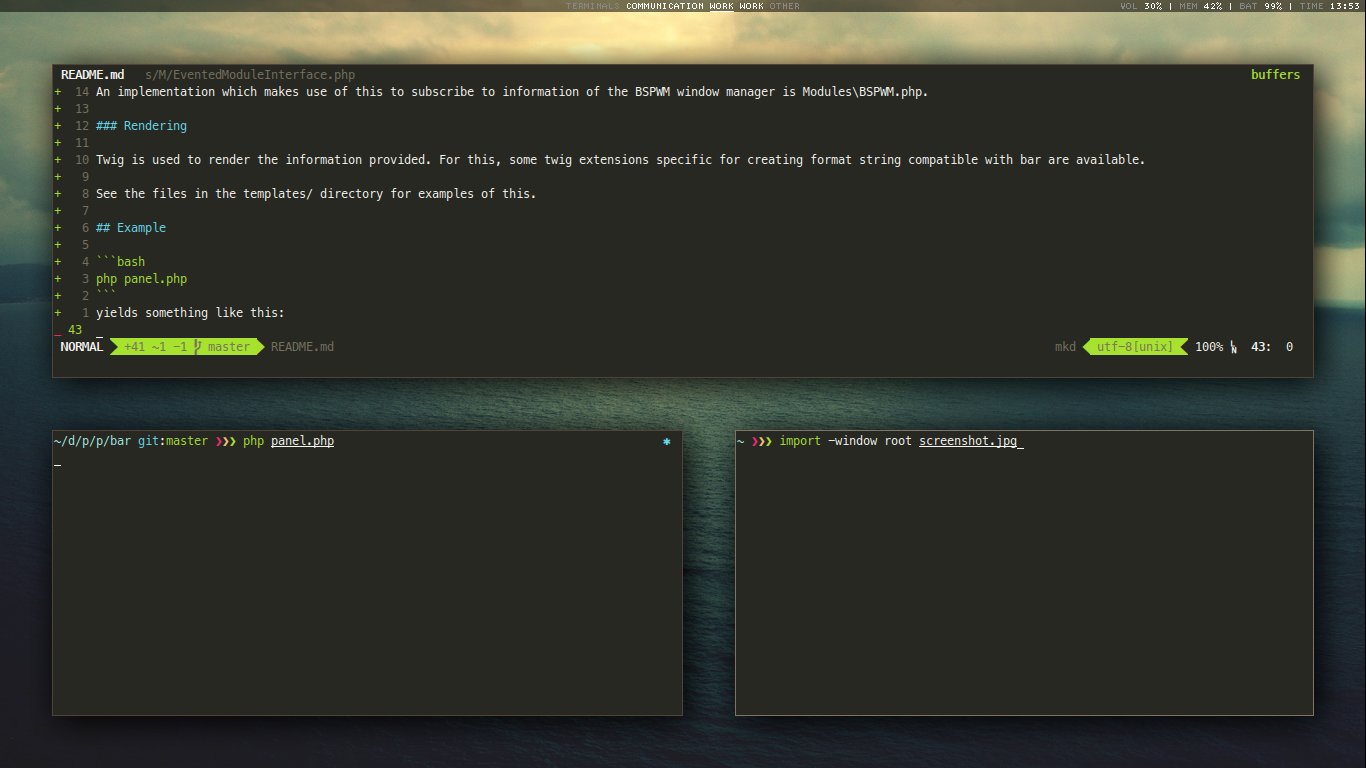The width and height of the screenshot is (1366, 768).
Task: Click current line number 43 in gutter
Action: 75,330
